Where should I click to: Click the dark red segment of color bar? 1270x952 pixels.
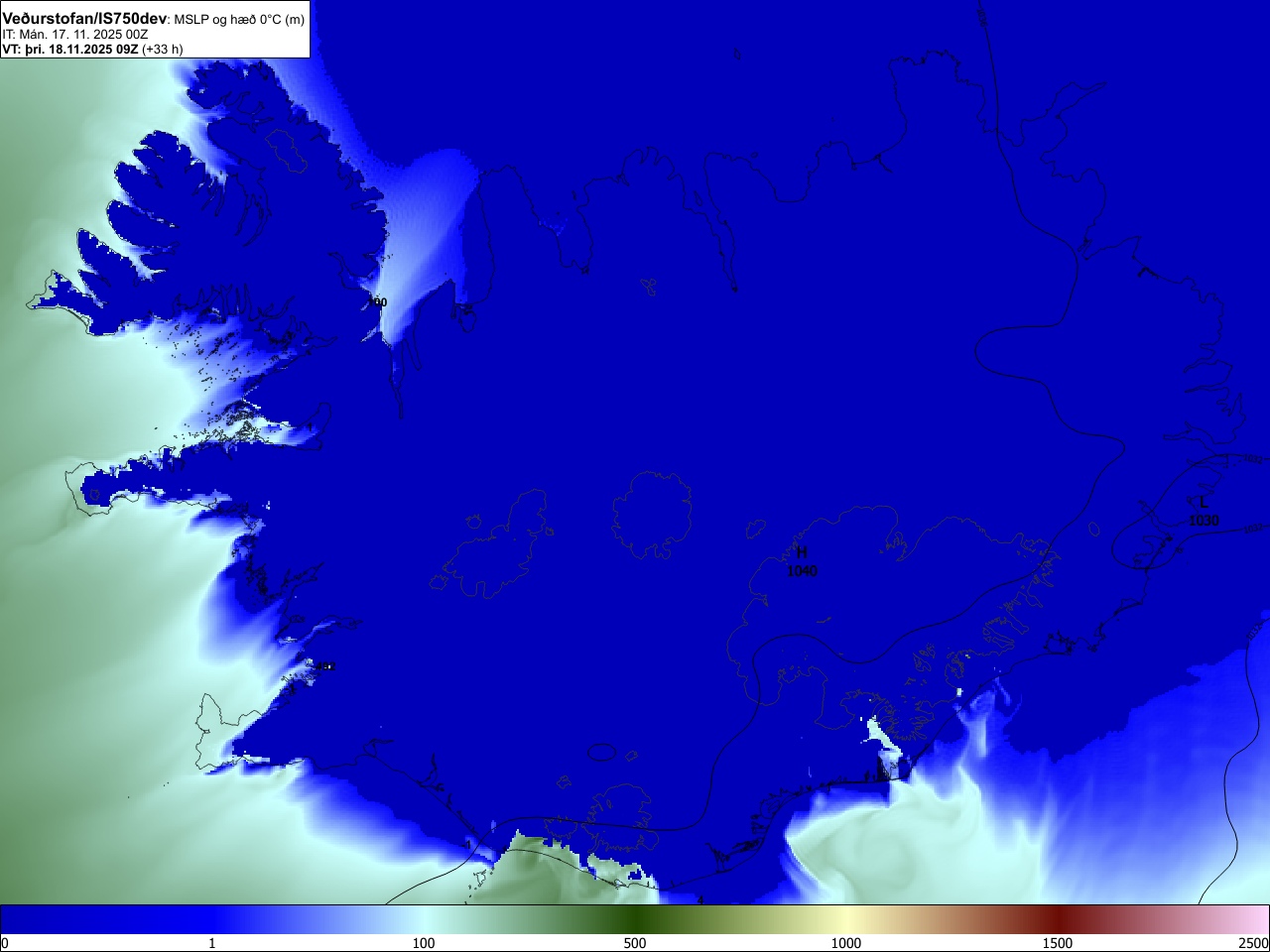(x=1058, y=918)
